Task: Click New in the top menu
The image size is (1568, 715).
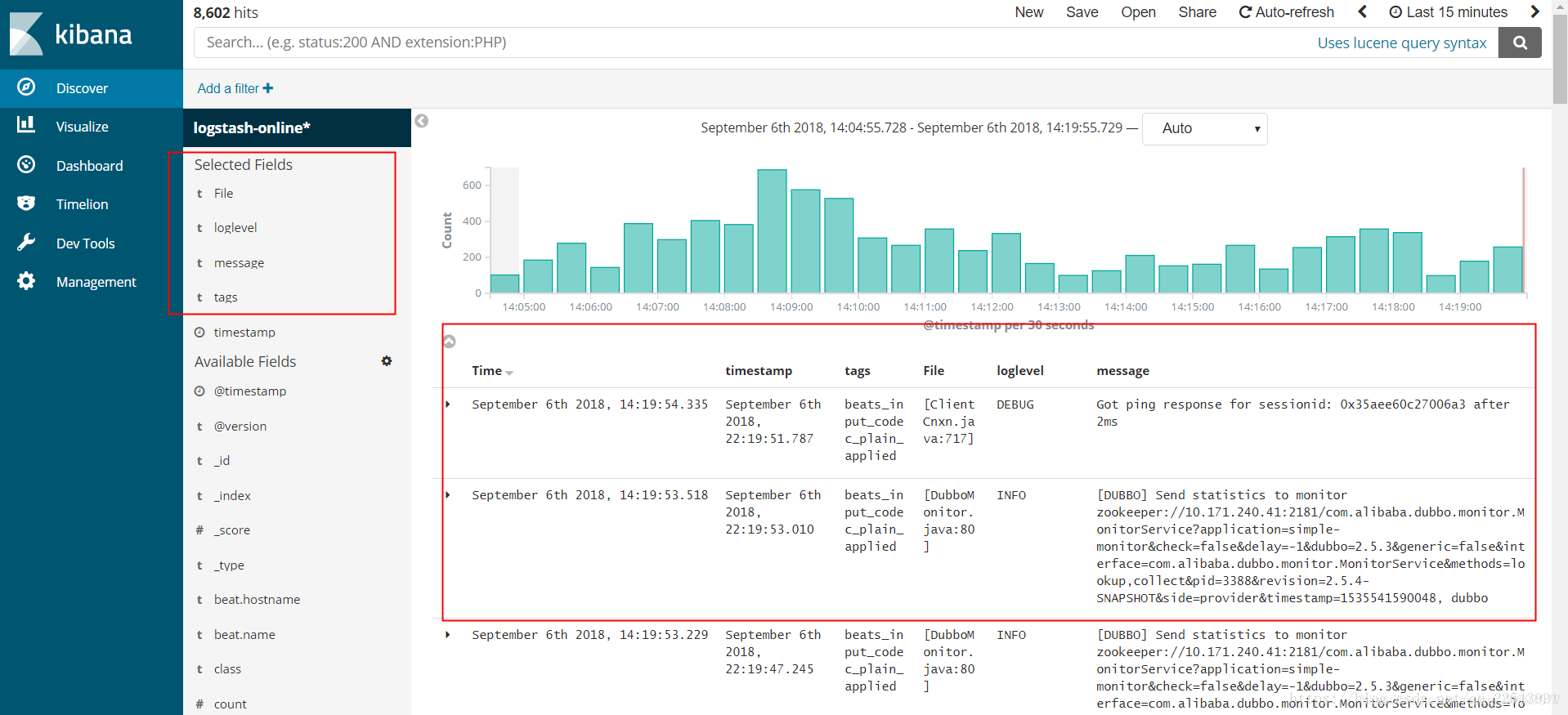Action: (1028, 12)
